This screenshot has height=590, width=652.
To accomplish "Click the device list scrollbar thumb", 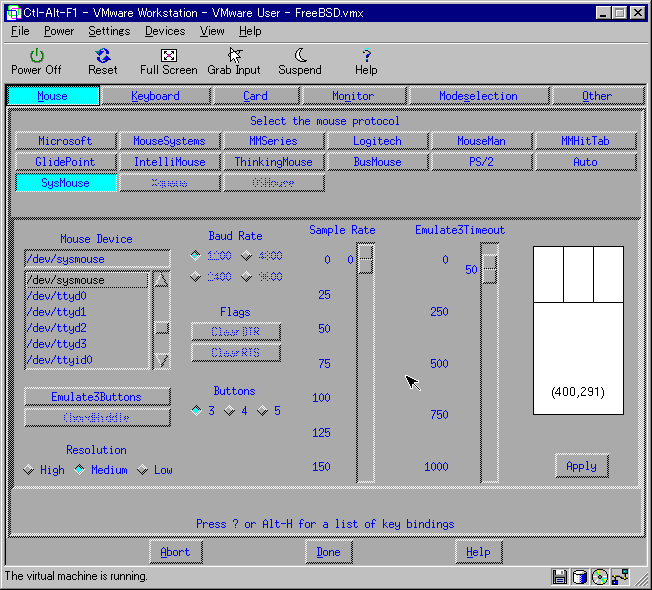I will pyautogui.click(x=161, y=328).
